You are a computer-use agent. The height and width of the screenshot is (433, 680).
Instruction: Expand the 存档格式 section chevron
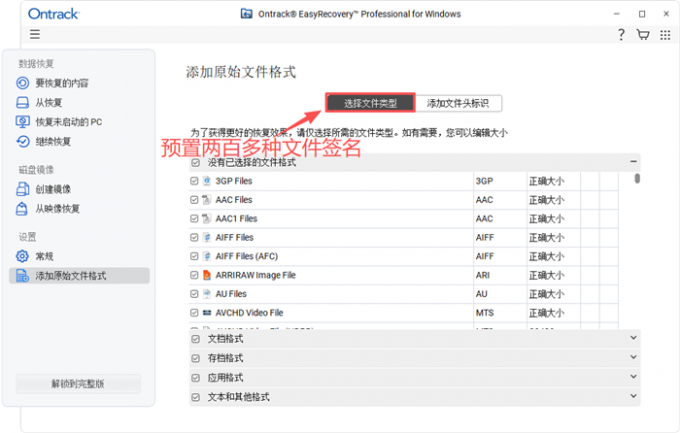point(633,357)
